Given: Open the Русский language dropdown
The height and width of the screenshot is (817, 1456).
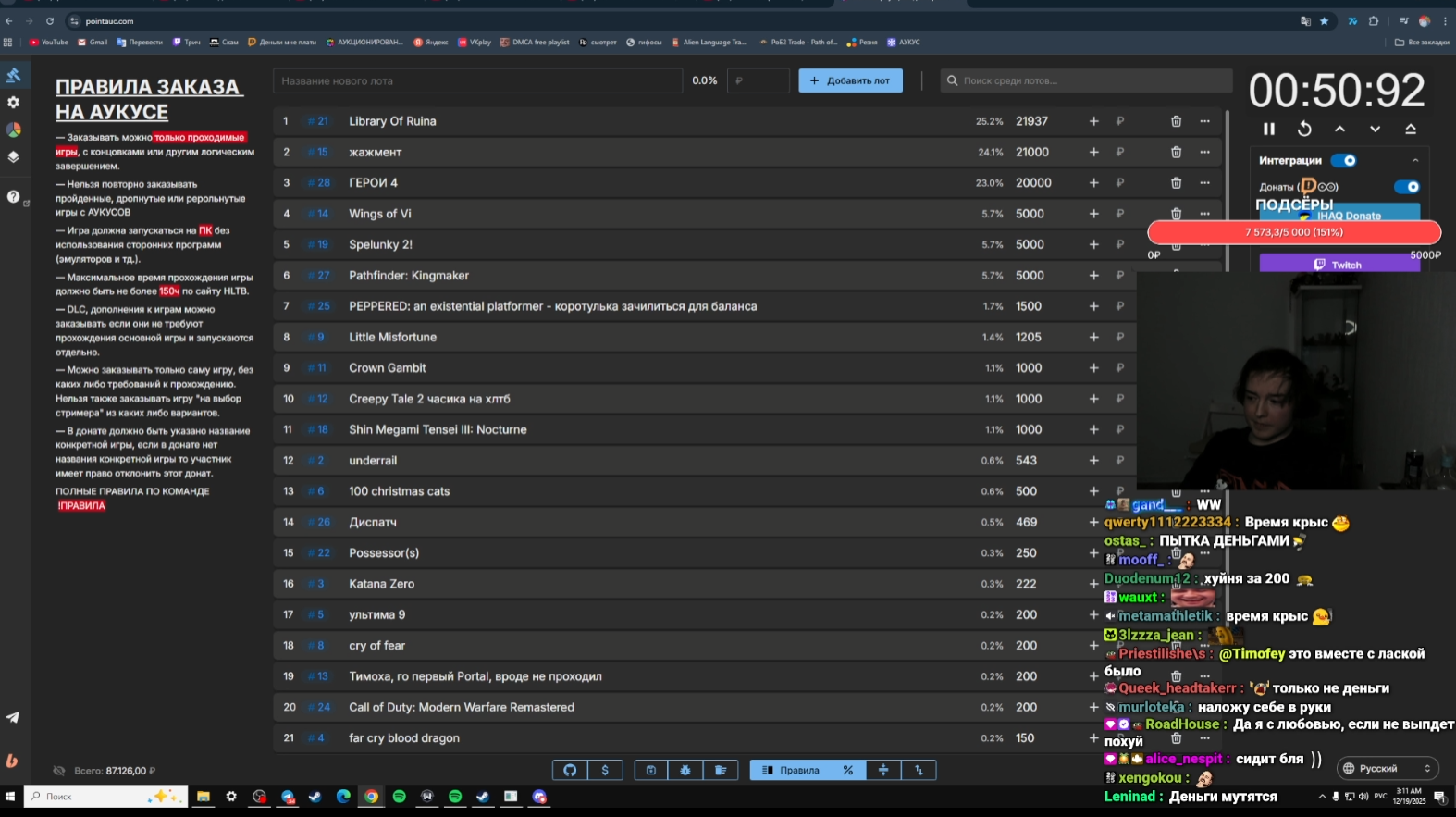Looking at the screenshot, I should (1388, 768).
